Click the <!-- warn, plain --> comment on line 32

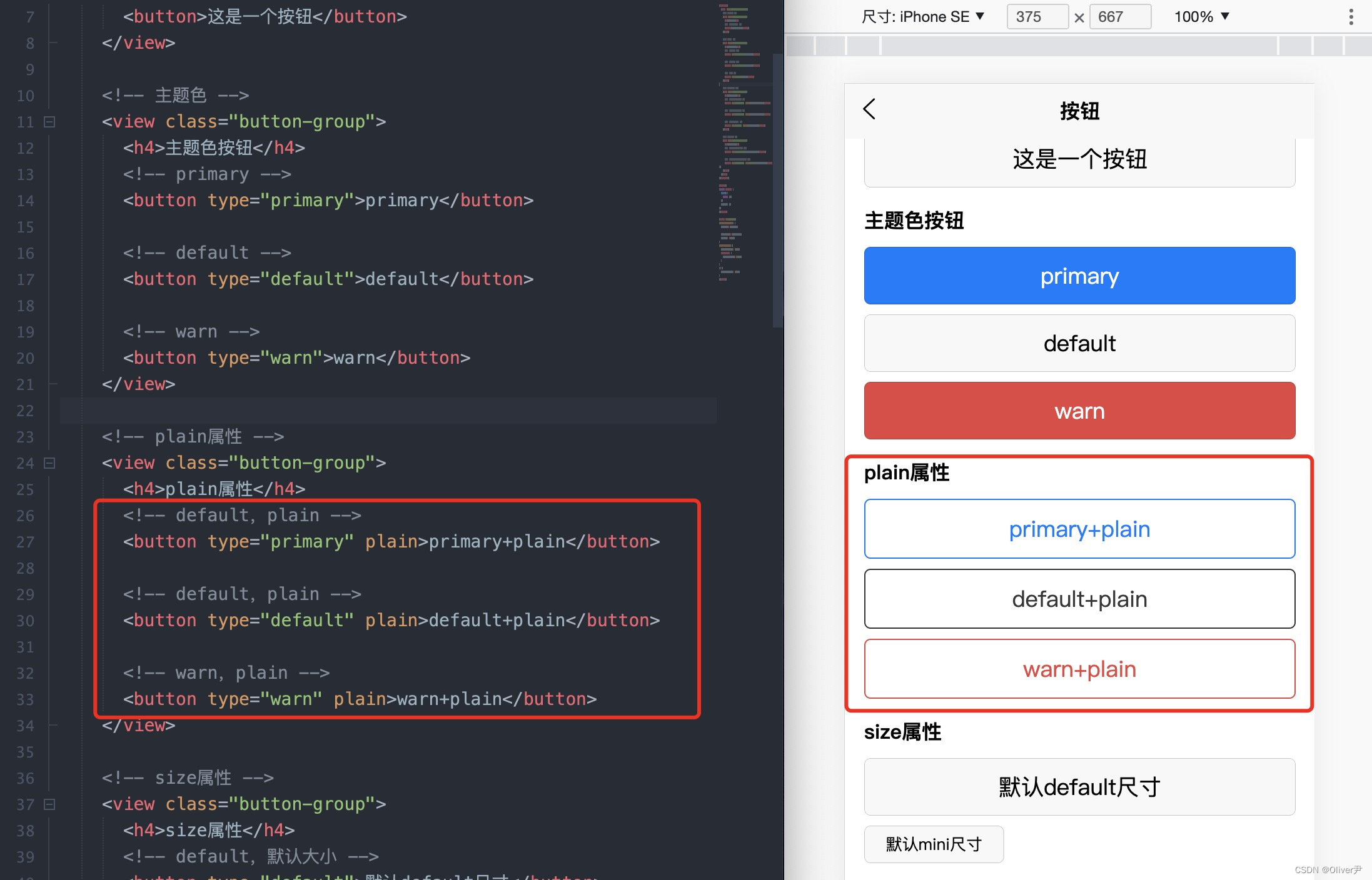point(226,673)
